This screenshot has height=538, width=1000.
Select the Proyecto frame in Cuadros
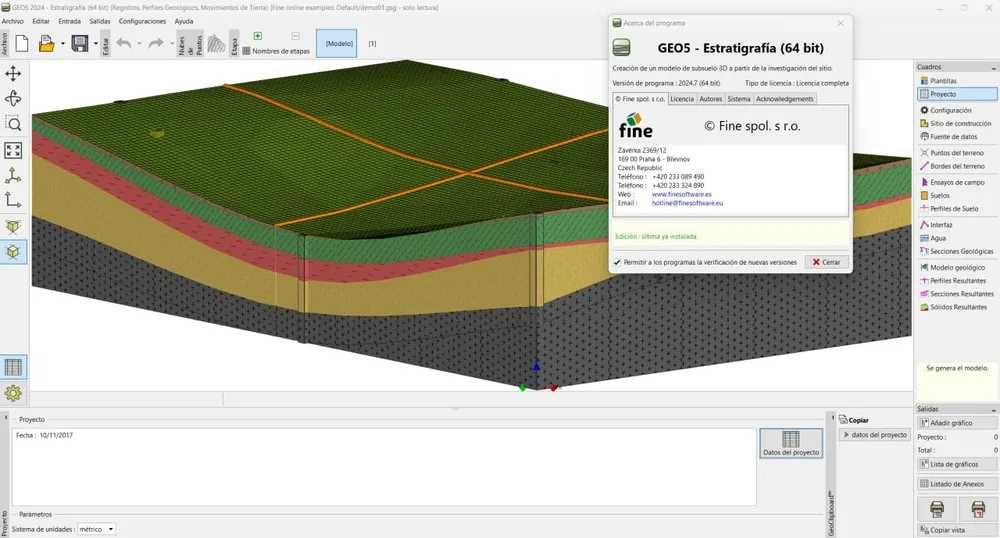957,94
